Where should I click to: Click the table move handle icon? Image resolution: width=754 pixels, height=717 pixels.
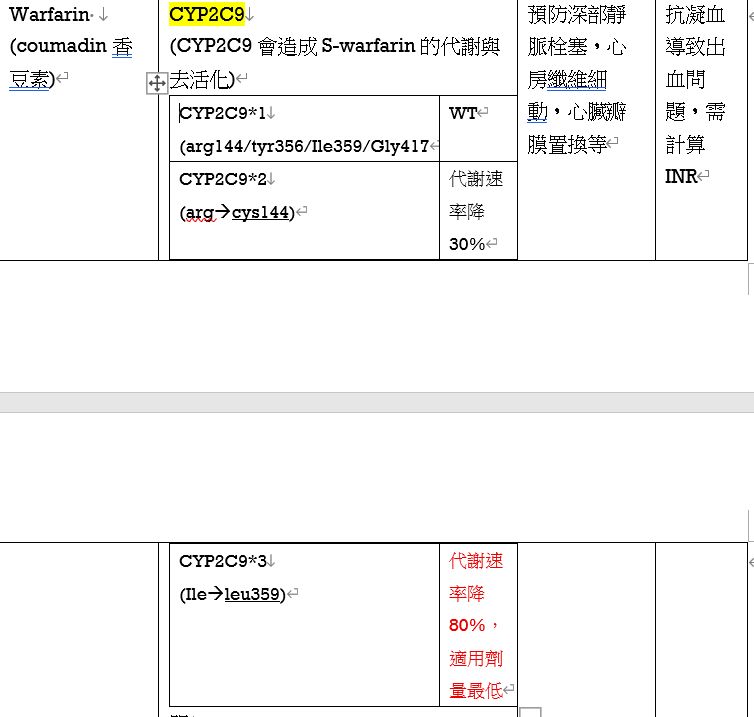click(157, 83)
